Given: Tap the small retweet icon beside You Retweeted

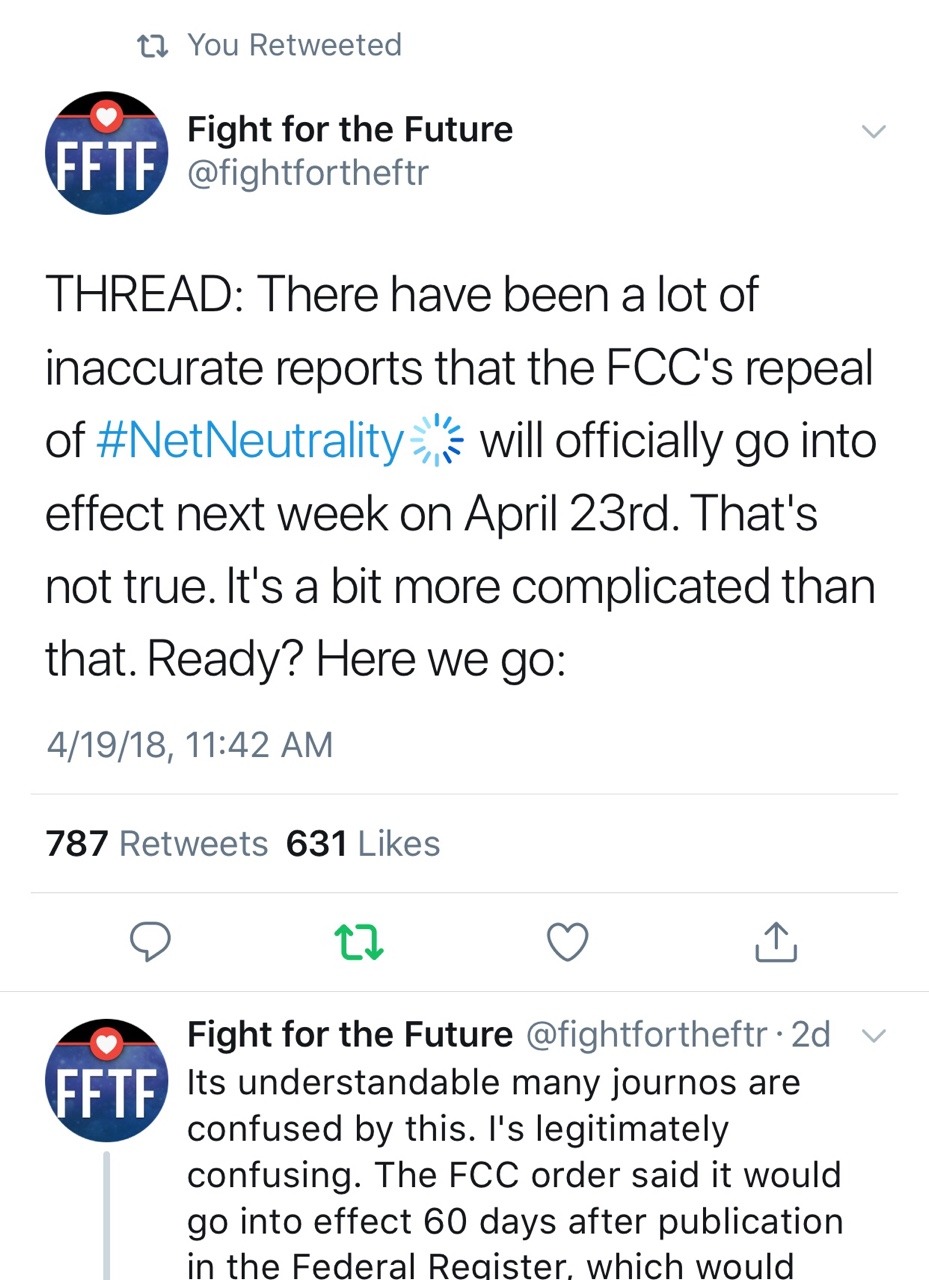Looking at the screenshot, I should (x=152, y=45).
